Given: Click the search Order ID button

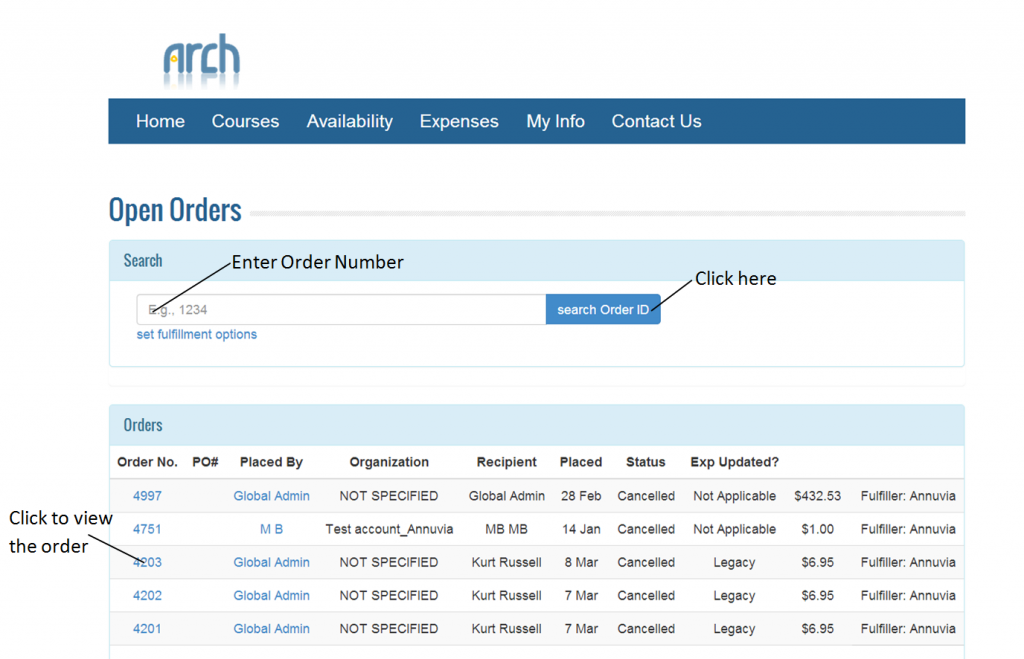Looking at the screenshot, I should coord(603,310).
